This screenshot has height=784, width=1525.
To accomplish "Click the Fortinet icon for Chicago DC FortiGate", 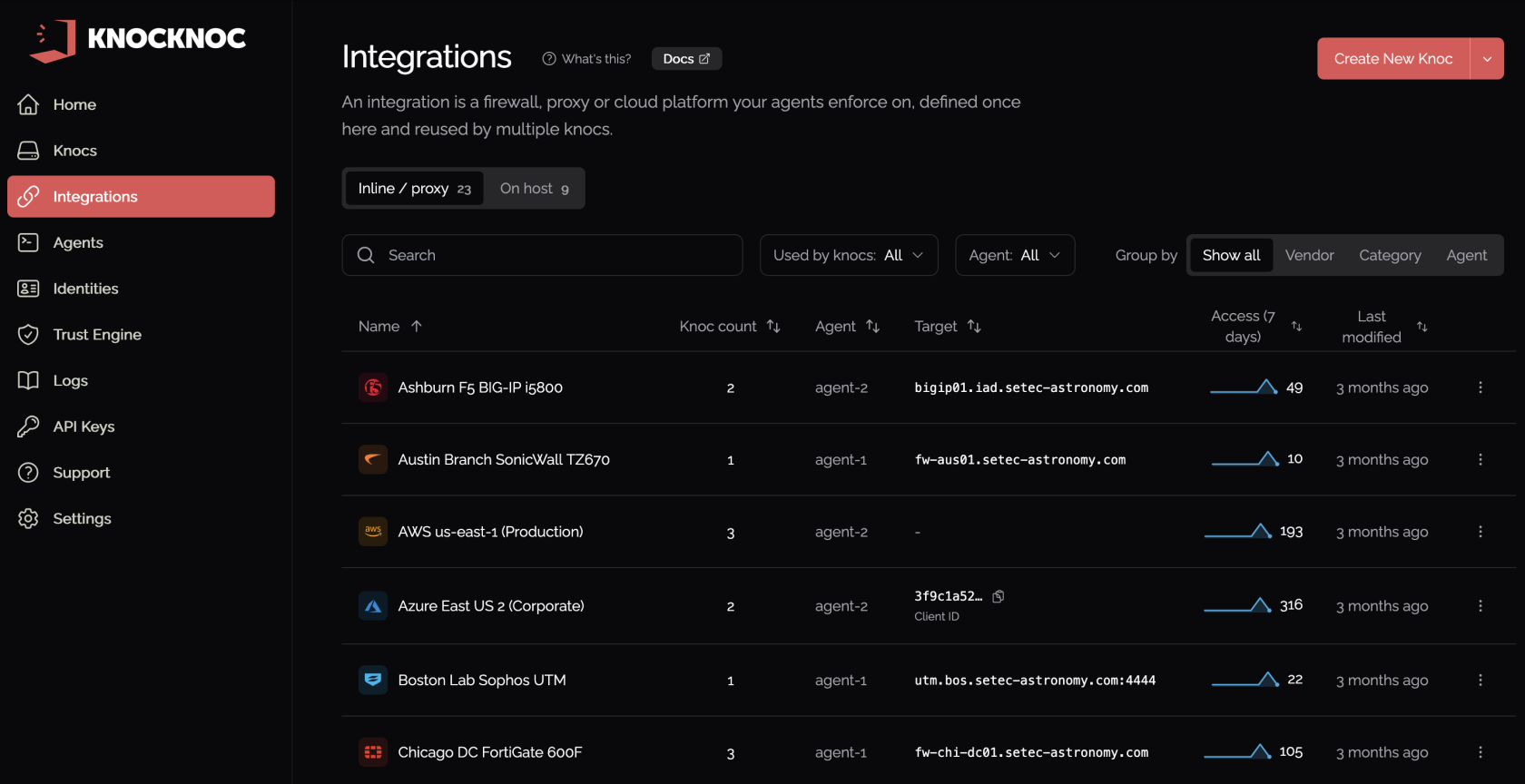I will (373, 752).
